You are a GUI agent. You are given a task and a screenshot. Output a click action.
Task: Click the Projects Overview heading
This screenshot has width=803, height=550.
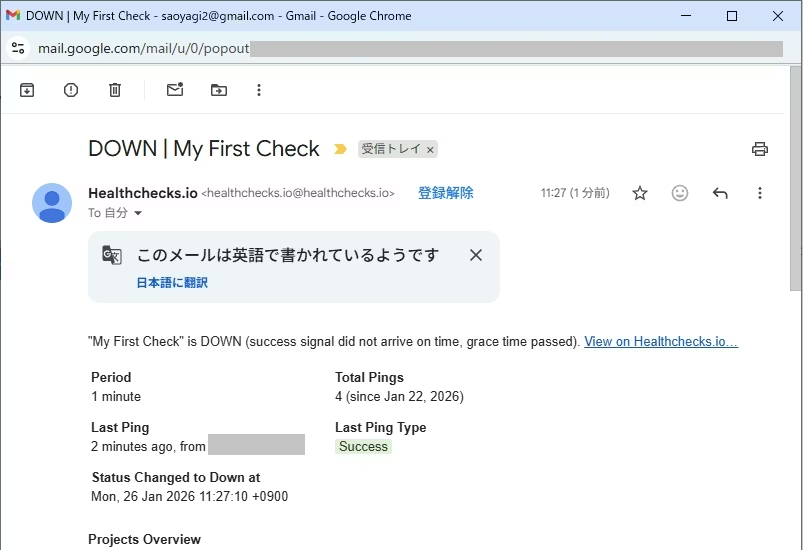[144, 539]
